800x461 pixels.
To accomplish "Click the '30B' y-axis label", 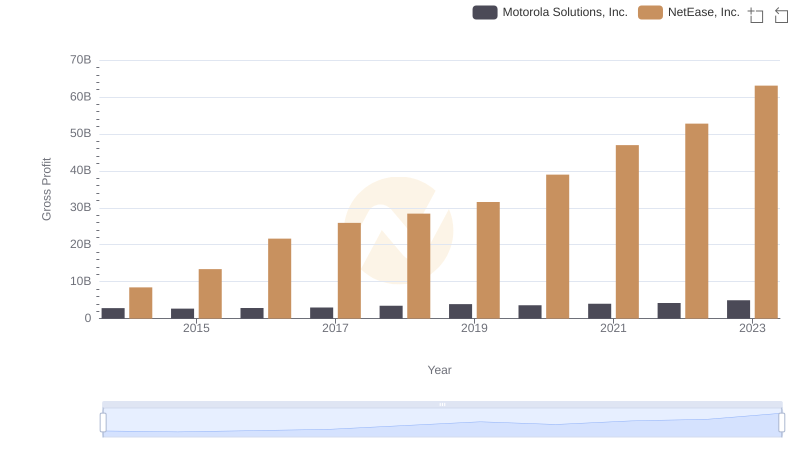I will (81, 207).
